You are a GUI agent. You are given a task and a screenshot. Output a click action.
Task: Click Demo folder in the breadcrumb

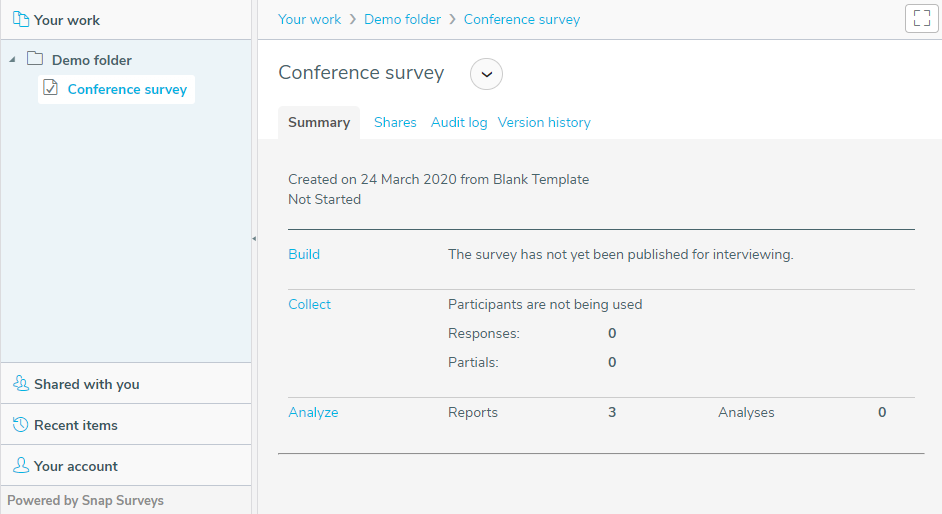402,19
